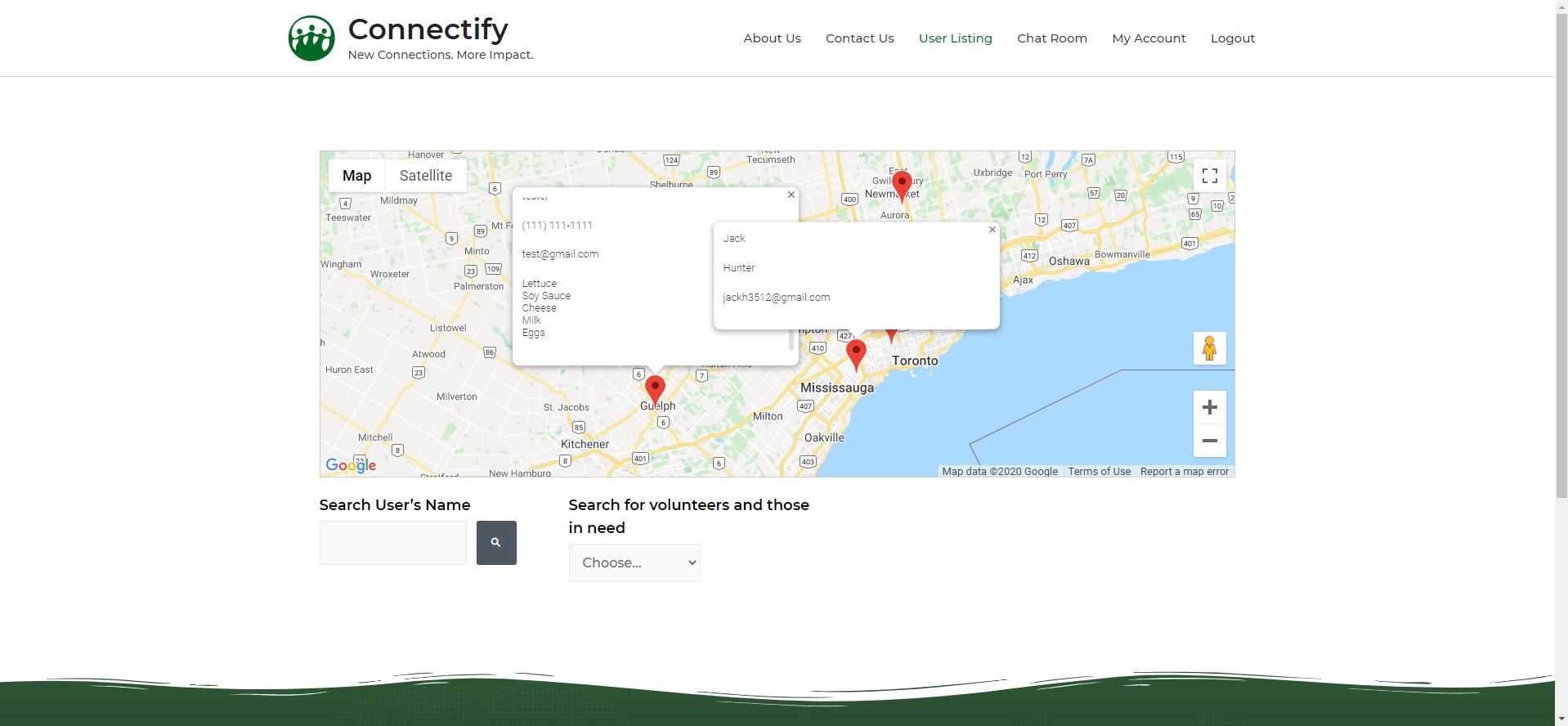This screenshot has width=1568, height=726.
Task: Open the About Us page
Action: click(772, 38)
